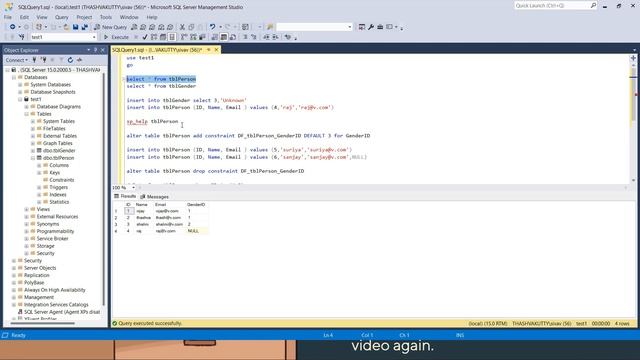Click the Parse checkmark icon
The width and height of the screenshot is (640, 360).
145,37
